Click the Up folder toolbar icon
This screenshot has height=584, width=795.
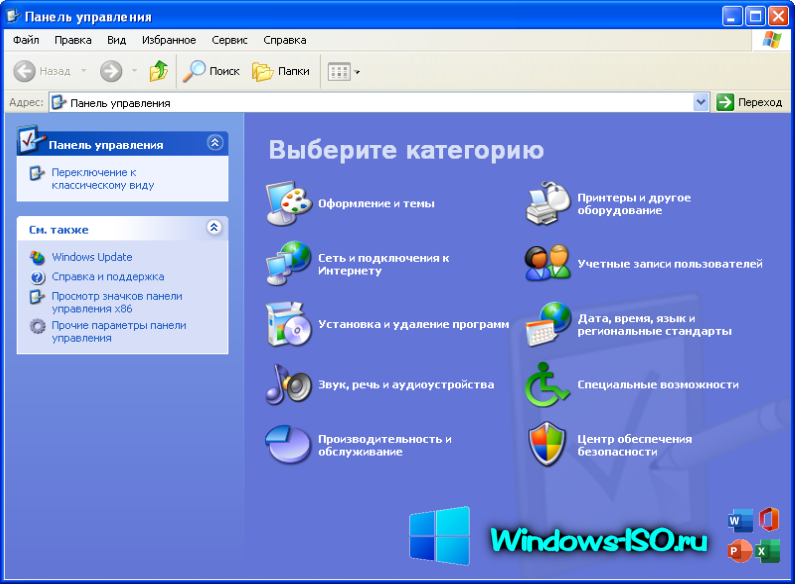pyautogui.click(x=159, y=71)
